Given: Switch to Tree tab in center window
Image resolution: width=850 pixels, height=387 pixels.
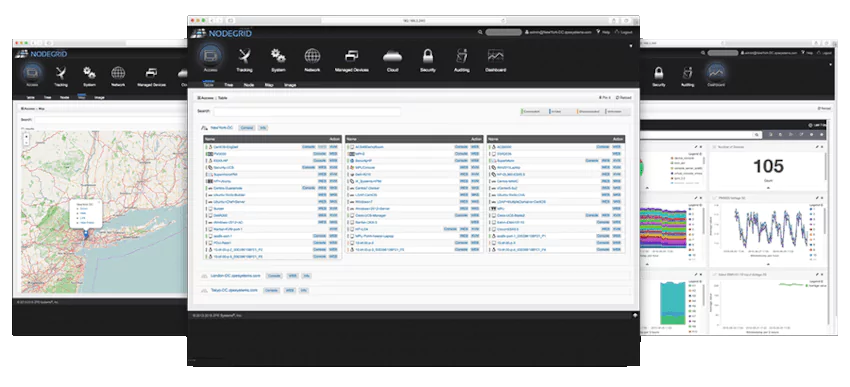Looking at the screenshot, I should (229, 85).
